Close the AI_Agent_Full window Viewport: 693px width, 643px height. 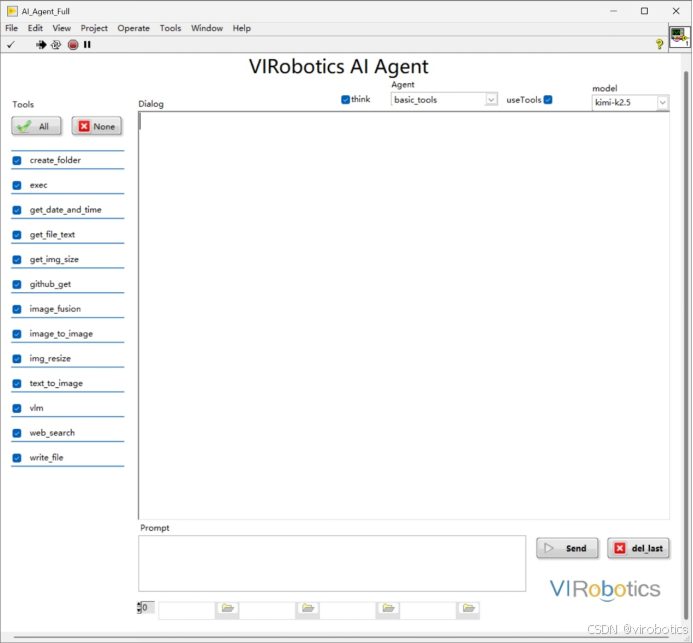pyautogui.click(x=676, y=11)
